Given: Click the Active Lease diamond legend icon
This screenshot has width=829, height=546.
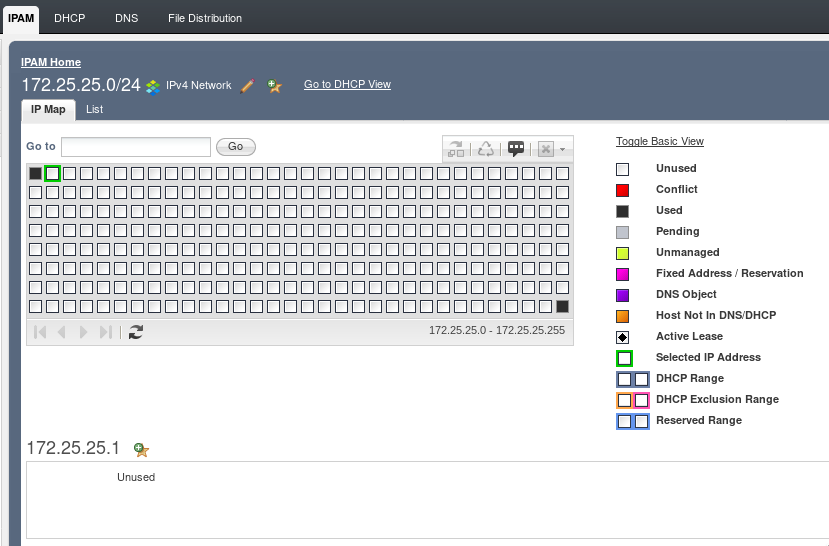Looking at the screenshot, I should 623,337.
